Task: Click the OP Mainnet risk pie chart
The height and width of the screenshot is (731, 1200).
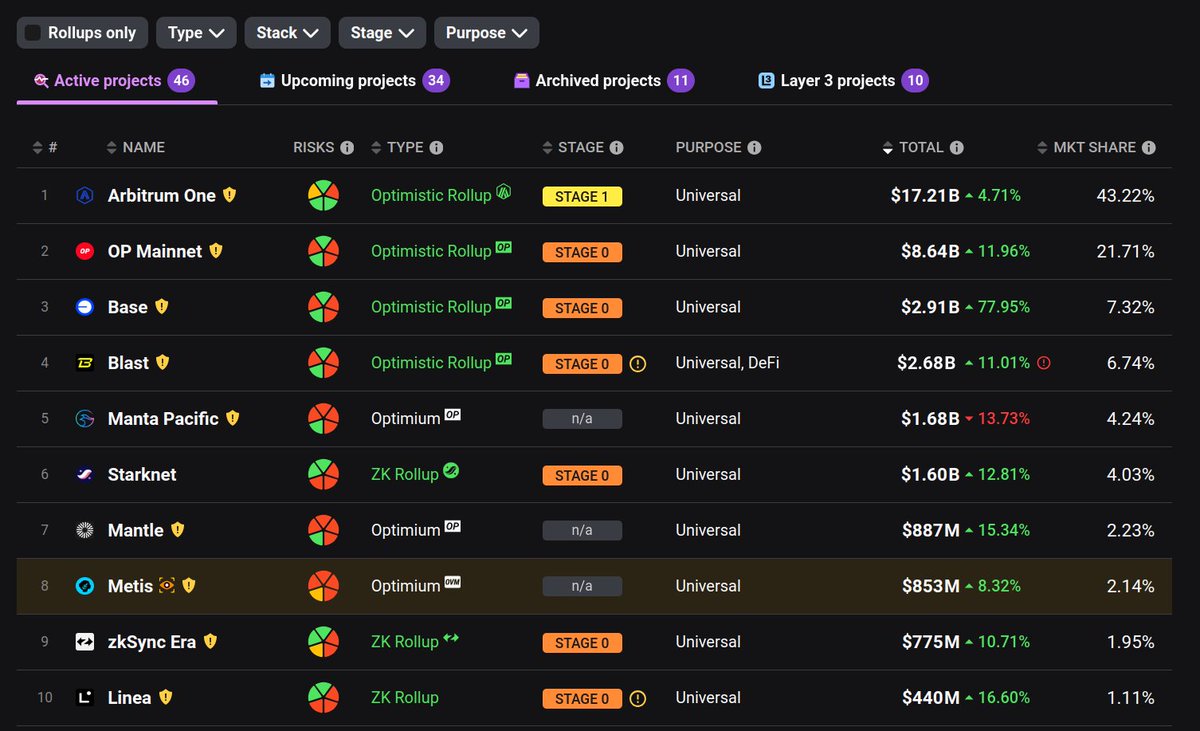Action: tap(323, 252)
